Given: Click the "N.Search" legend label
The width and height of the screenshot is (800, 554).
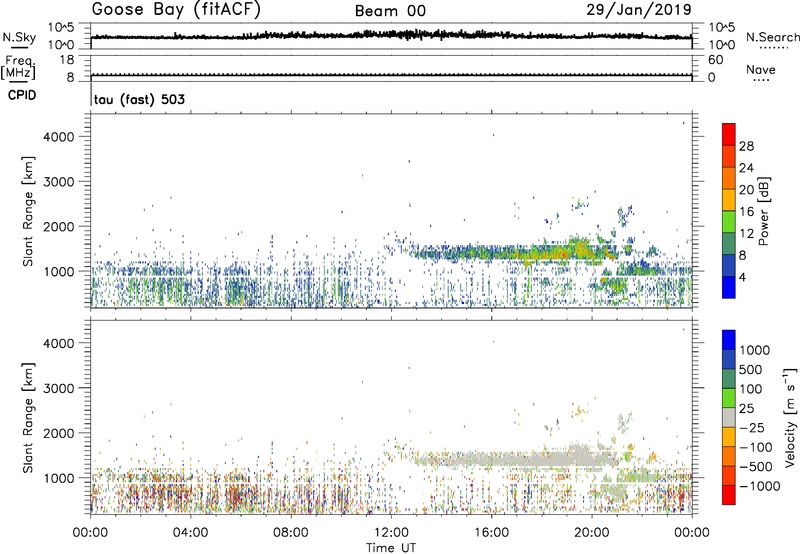Looking at the screenshot, I should coord(772,37).
